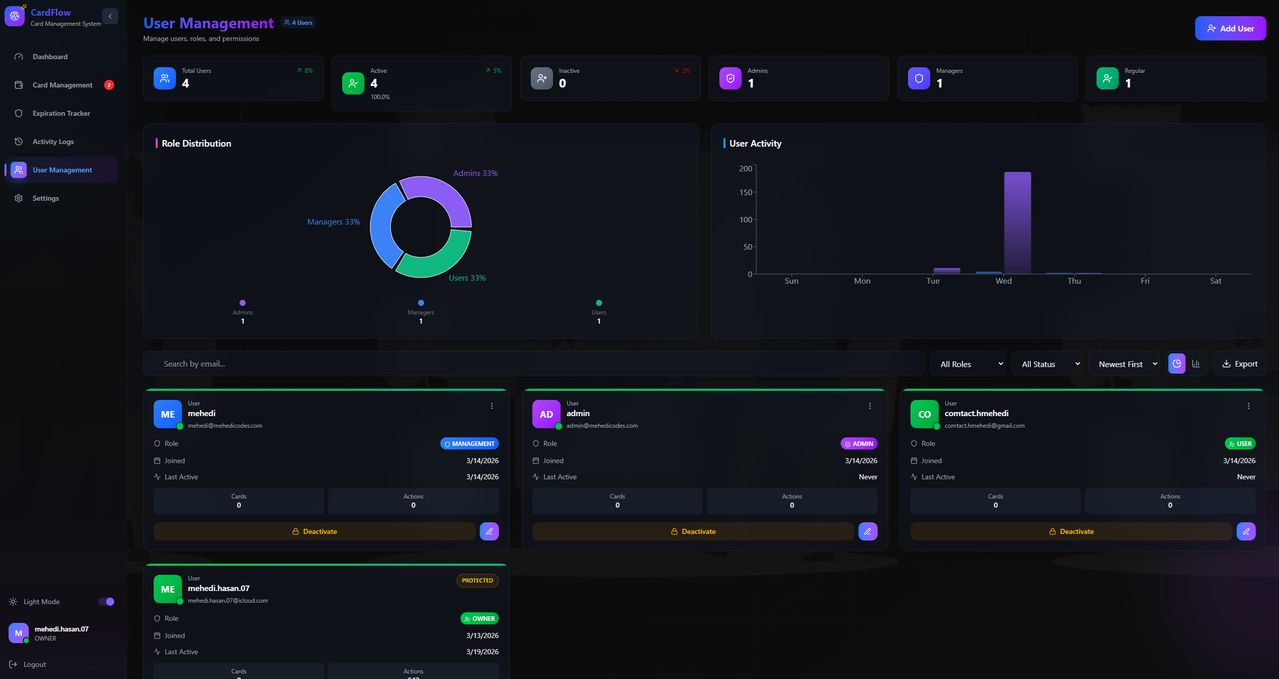This screenshot has height=679, width=1279.
Task: Deactivate the comtact.hmehedi user
Action: pos(1071,532)
